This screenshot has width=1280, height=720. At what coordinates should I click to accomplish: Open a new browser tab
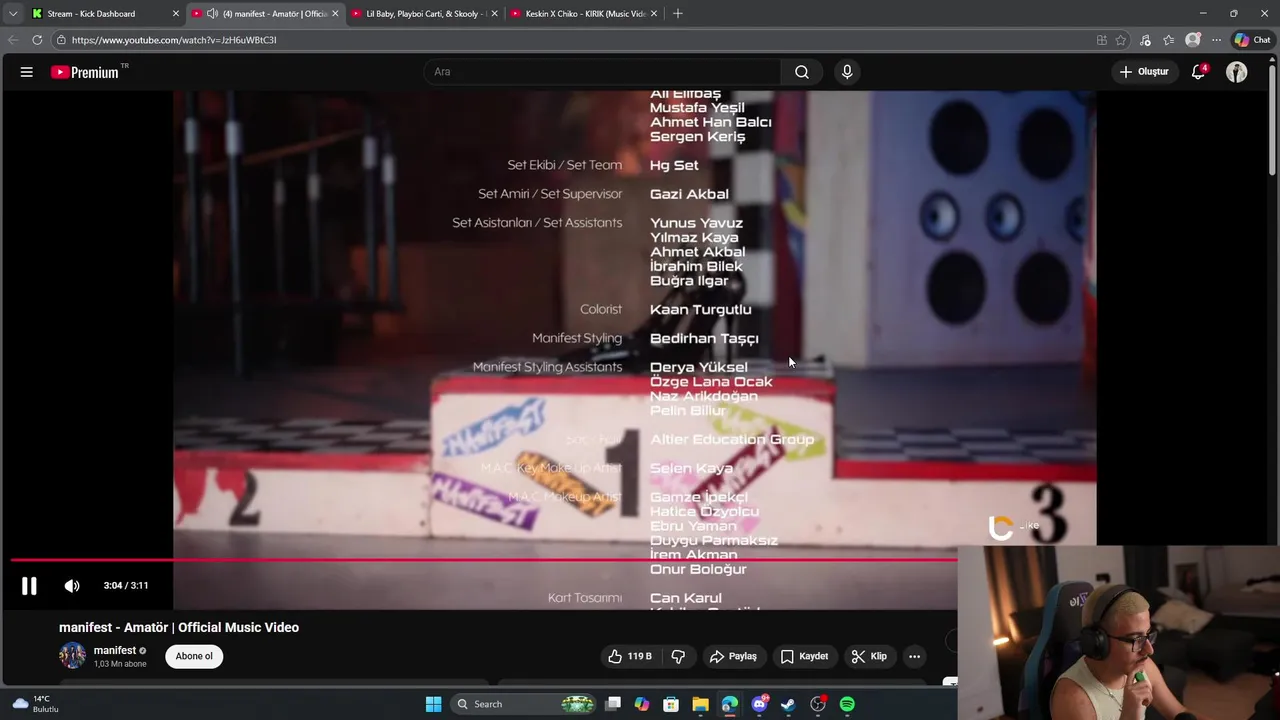point(678,14)
